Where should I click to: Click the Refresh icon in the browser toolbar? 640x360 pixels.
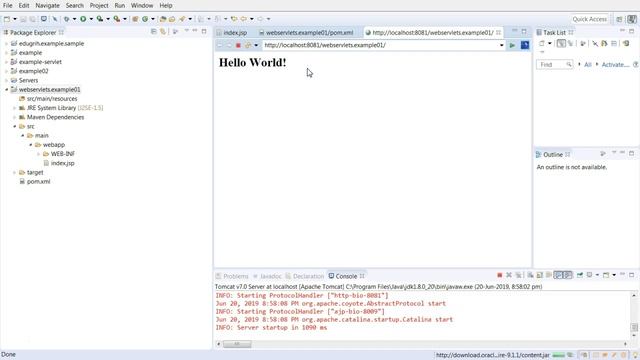point(248,45)
